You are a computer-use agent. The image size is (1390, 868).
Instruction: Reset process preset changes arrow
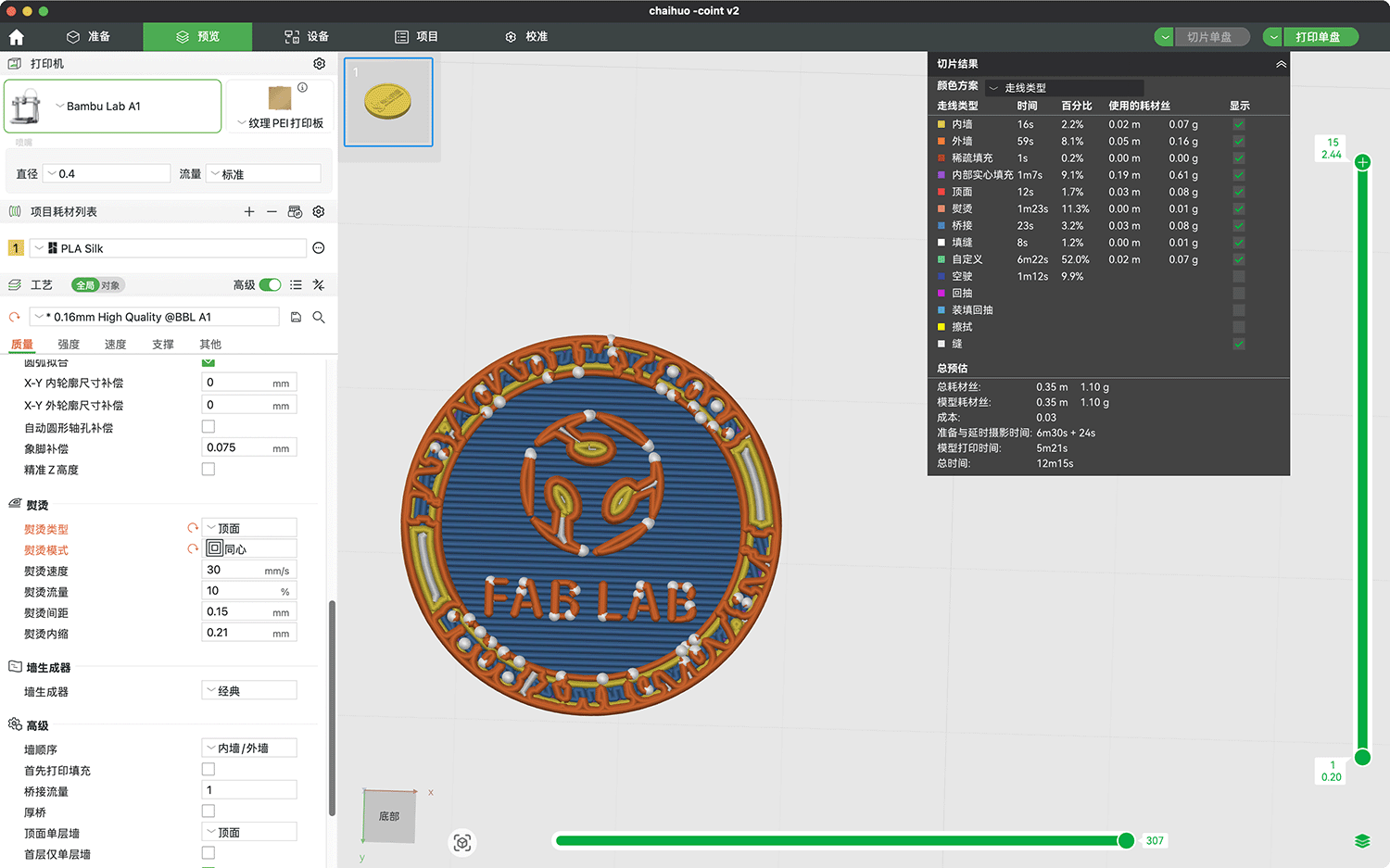coord(14,317)
